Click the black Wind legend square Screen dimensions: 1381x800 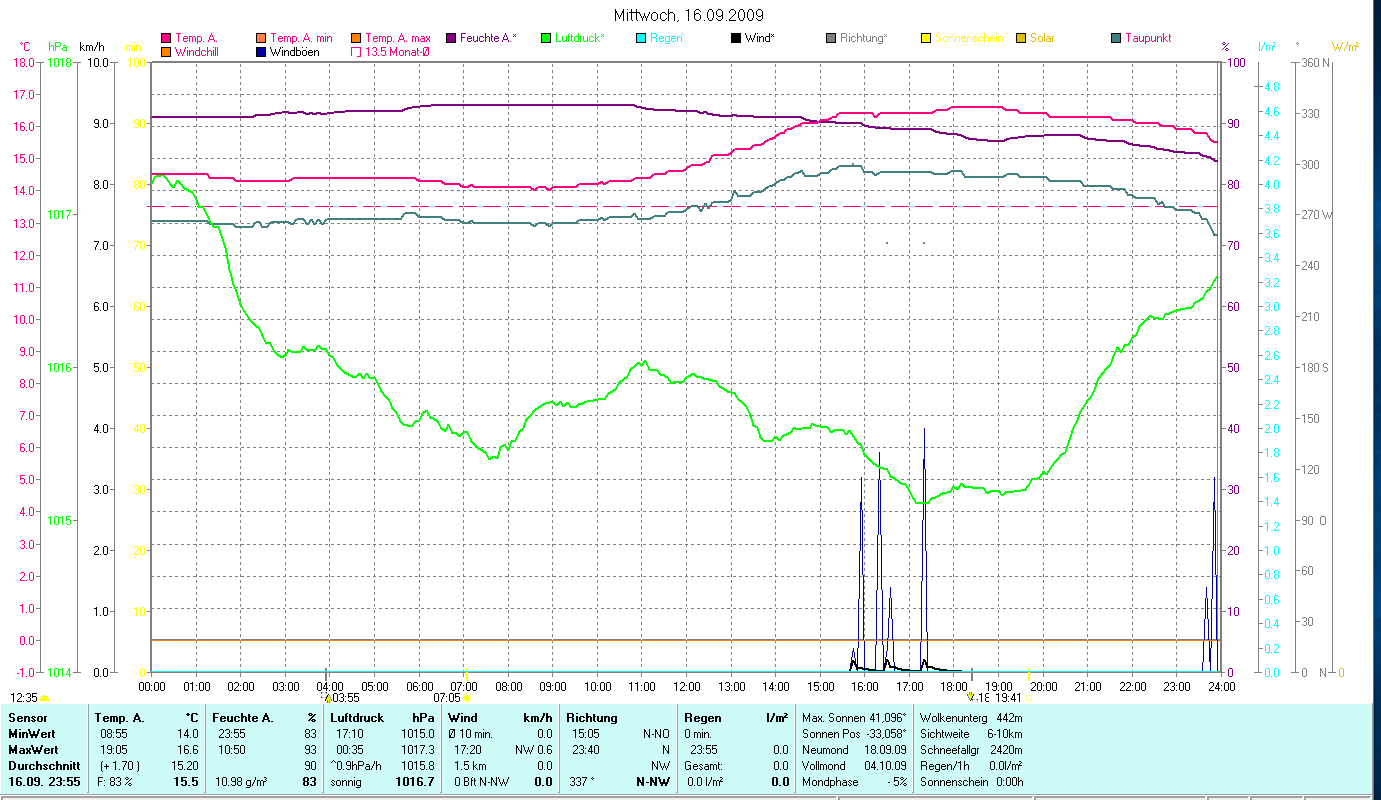click(x=736, y=38)
